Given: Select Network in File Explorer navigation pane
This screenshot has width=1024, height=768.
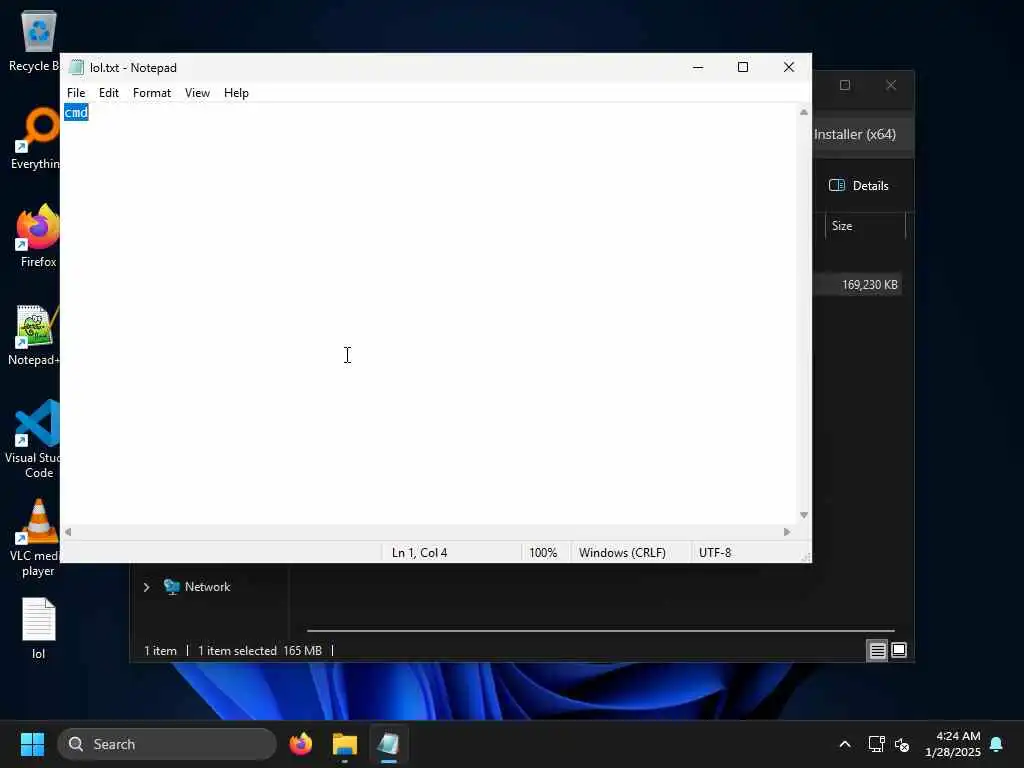Looking at the screenshot, I should tap(207, 587).
